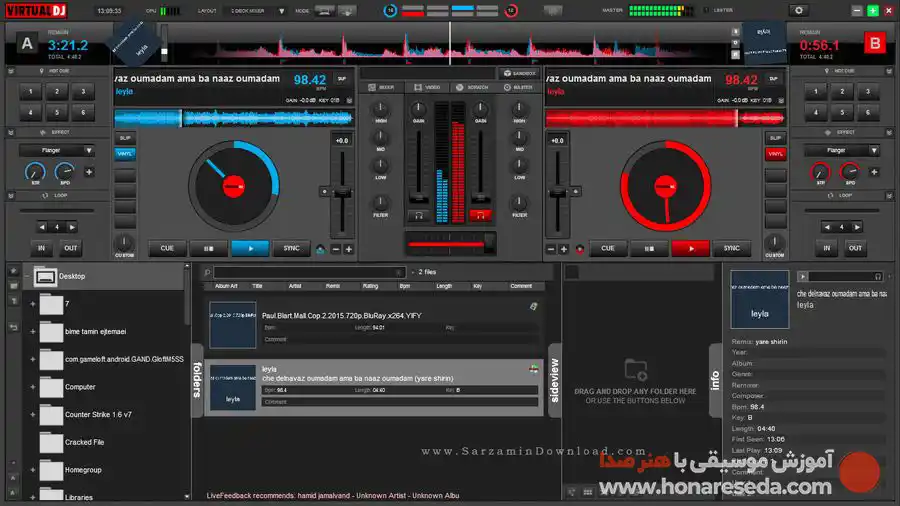Click CUE button on deck A
Image resolution: width=900 pixels, height=506 pixels.
167,248
